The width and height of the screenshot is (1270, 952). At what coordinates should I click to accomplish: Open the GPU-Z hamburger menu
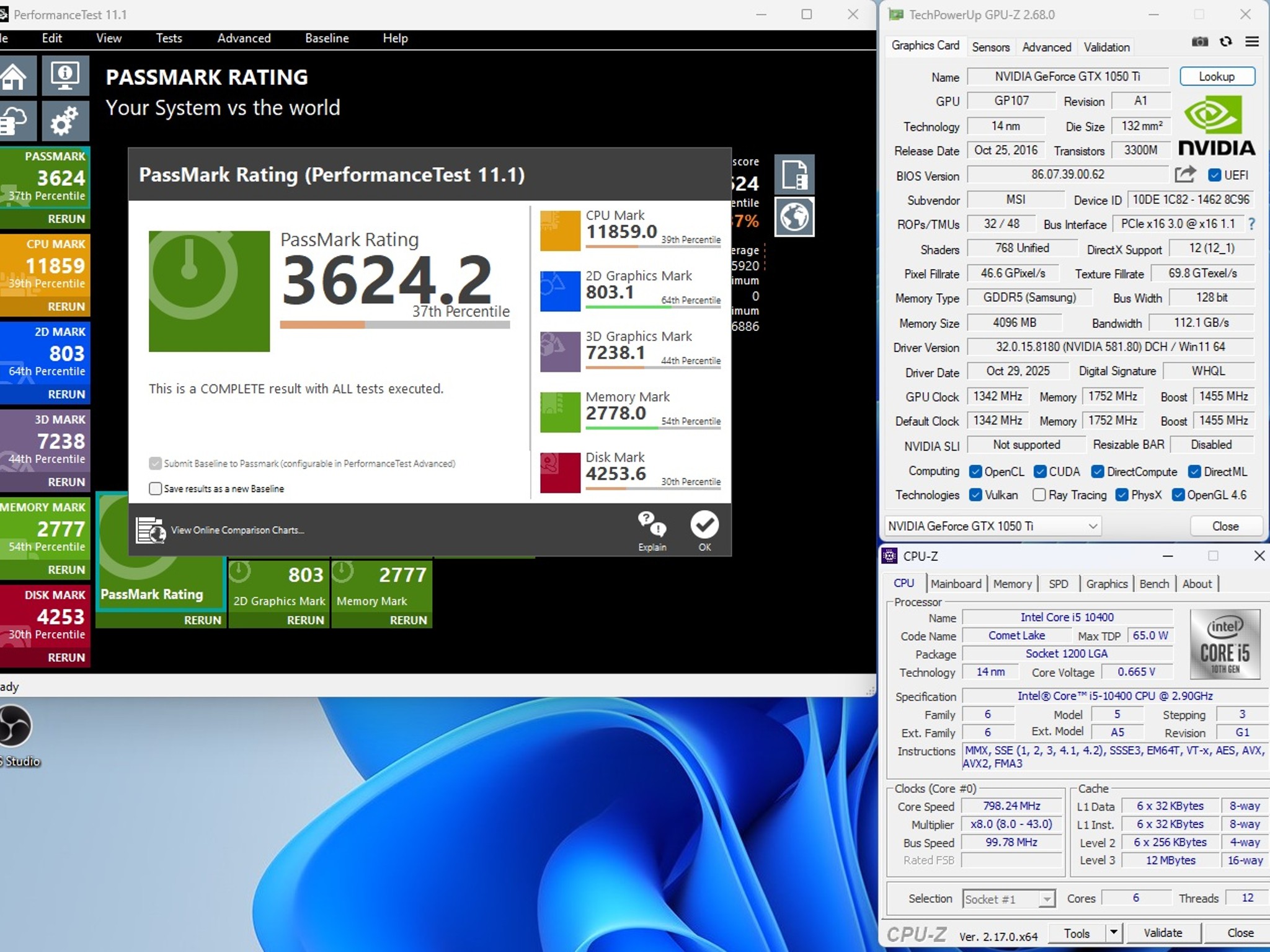pyautogui.click(x=1252, y=42)
